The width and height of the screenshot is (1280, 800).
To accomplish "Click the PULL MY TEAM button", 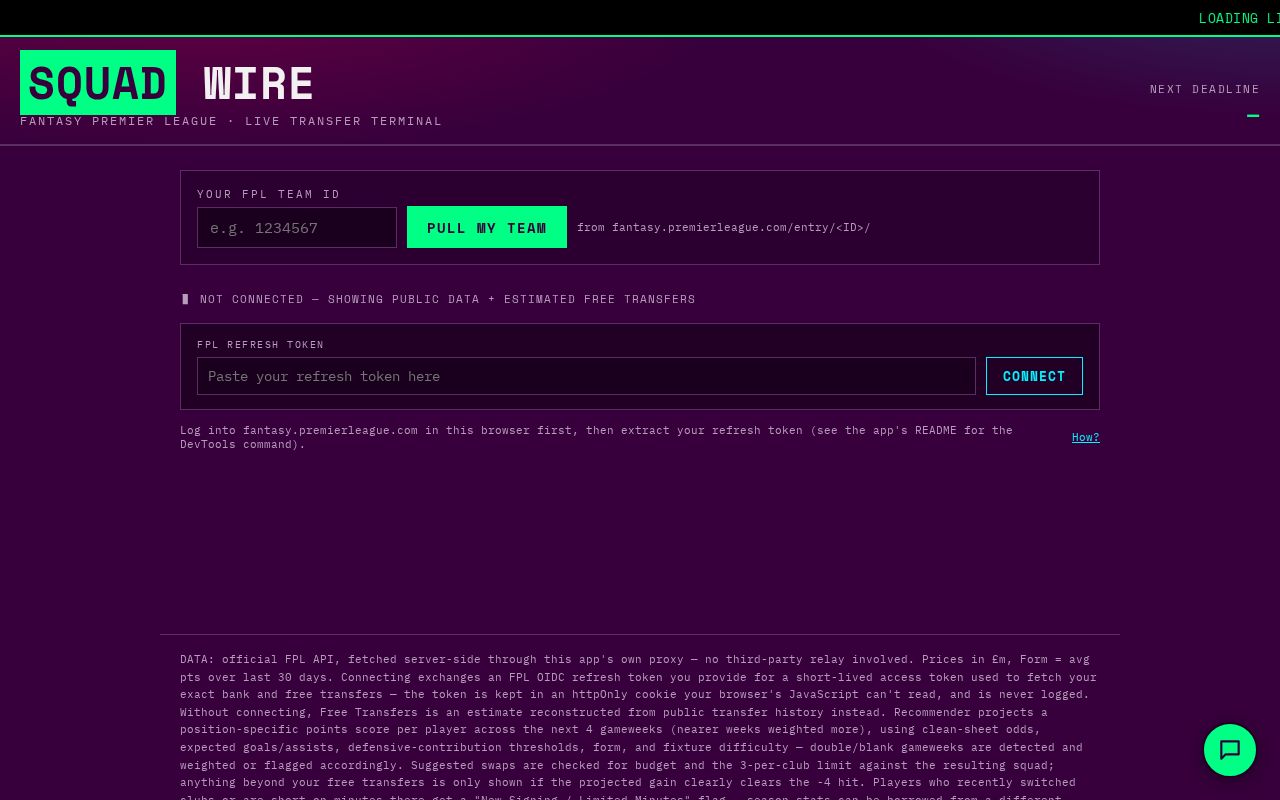I will pos(487,227).
